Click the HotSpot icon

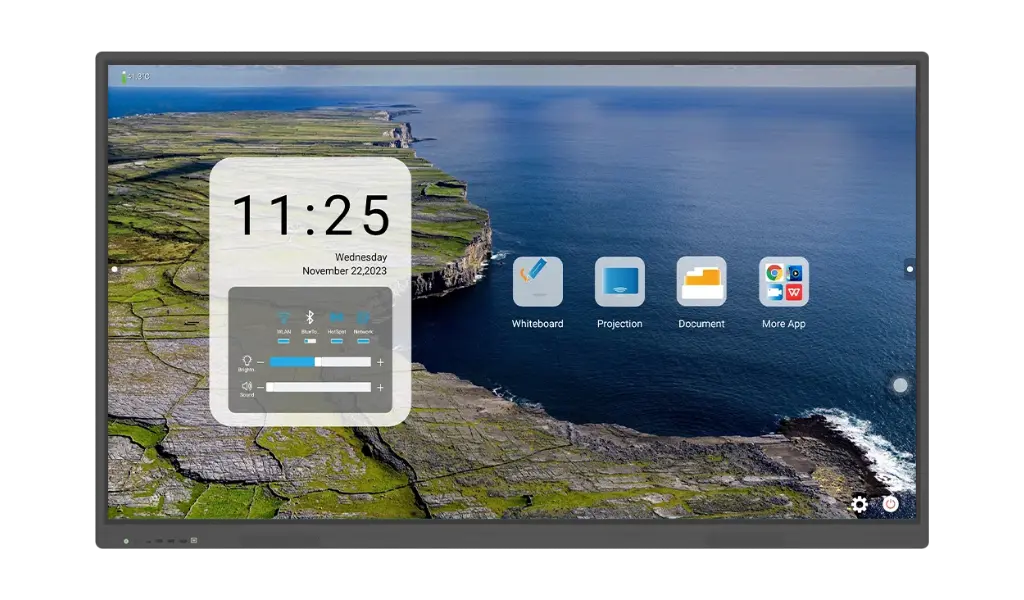[336, 317]
